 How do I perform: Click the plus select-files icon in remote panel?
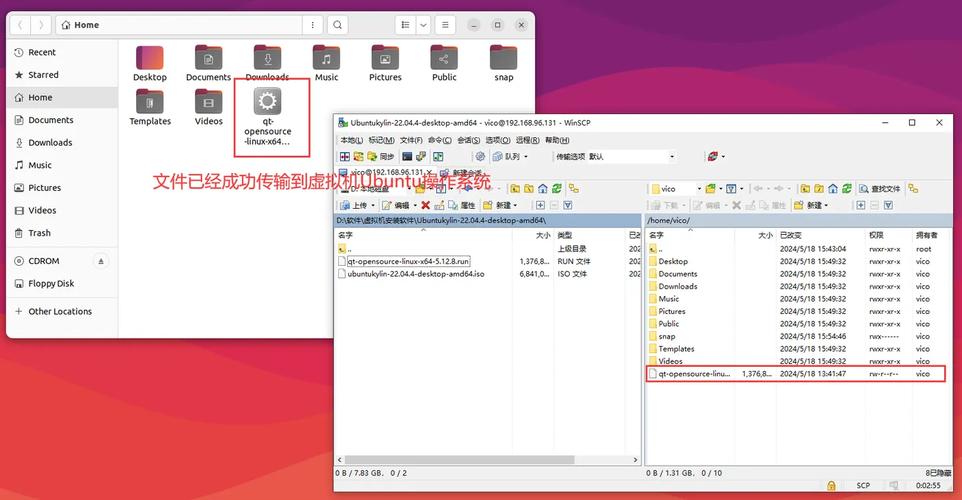tap(861, 206)
